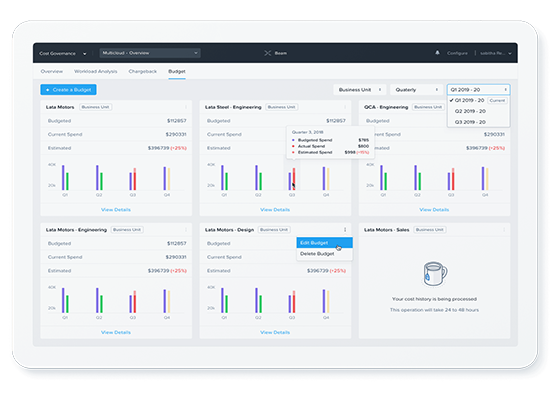Click Current Spend $290331 on Lata Motors - Engineering
Image resolution: width=550 pixels, height=397 pixels.
pyautogui.click(x=176, y=257)
